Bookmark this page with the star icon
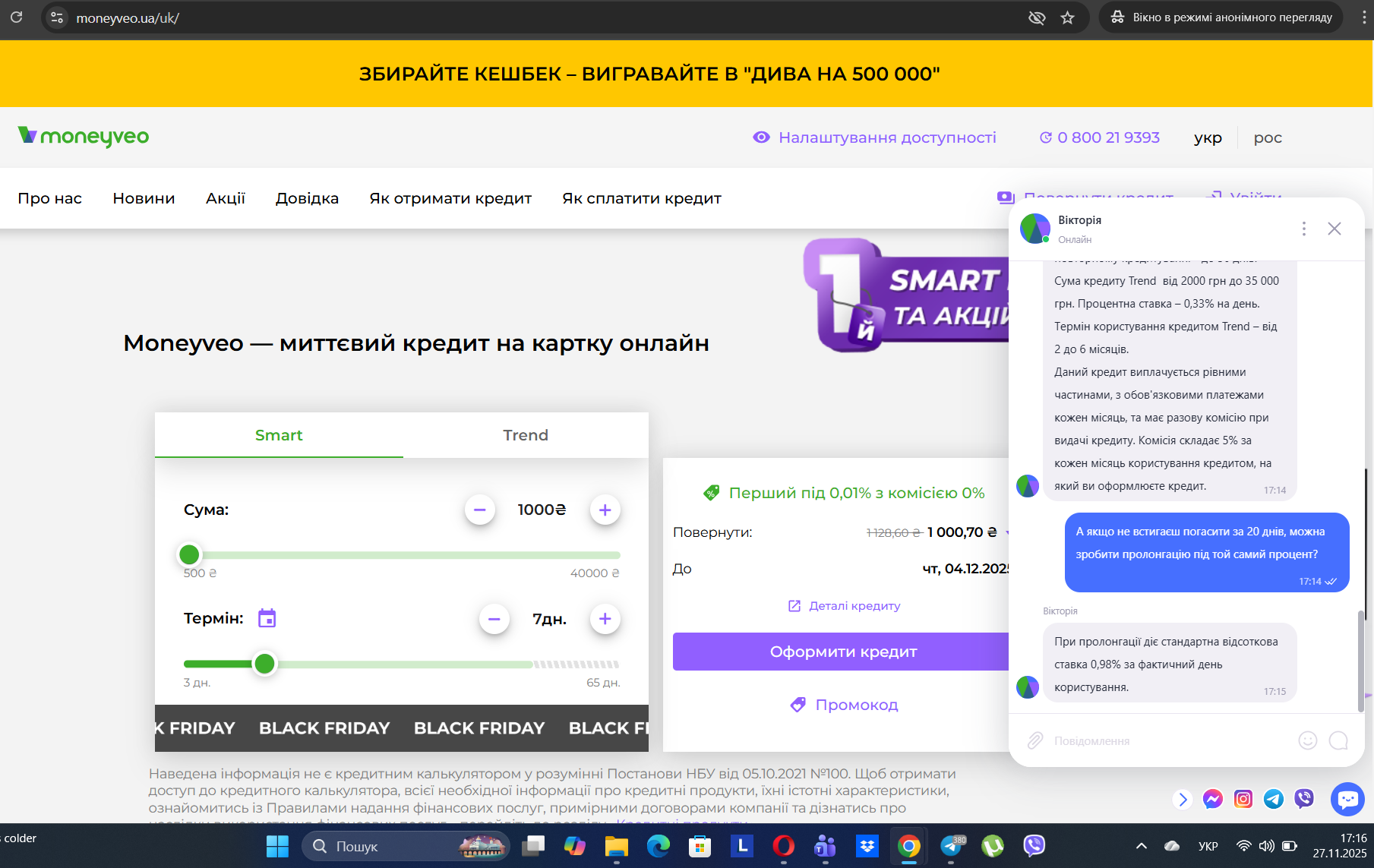The width and height of the screenshot is (1374, 868). pos(1067,17)
